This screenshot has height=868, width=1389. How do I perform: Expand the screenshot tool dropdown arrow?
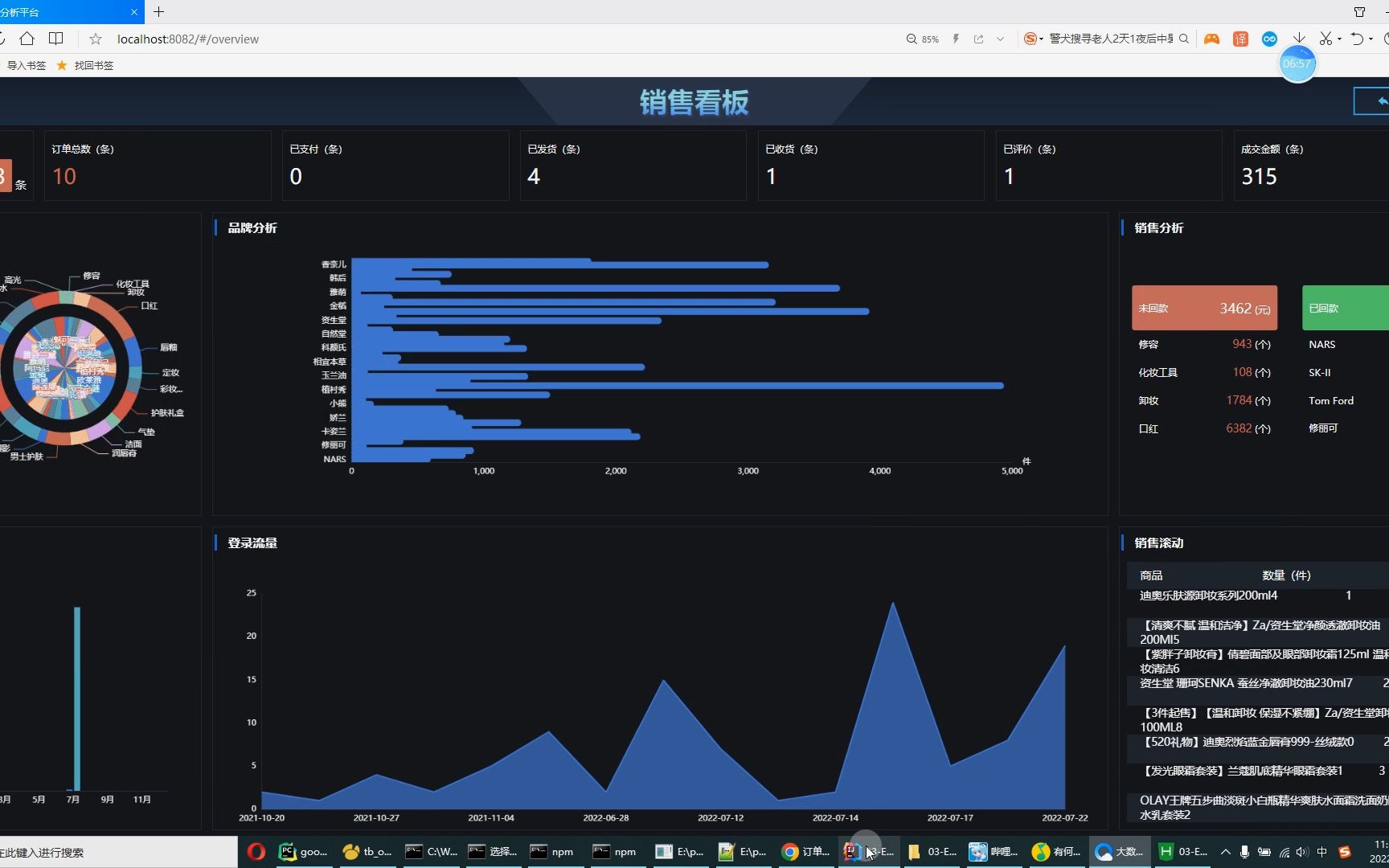[x=1339, y=39]
